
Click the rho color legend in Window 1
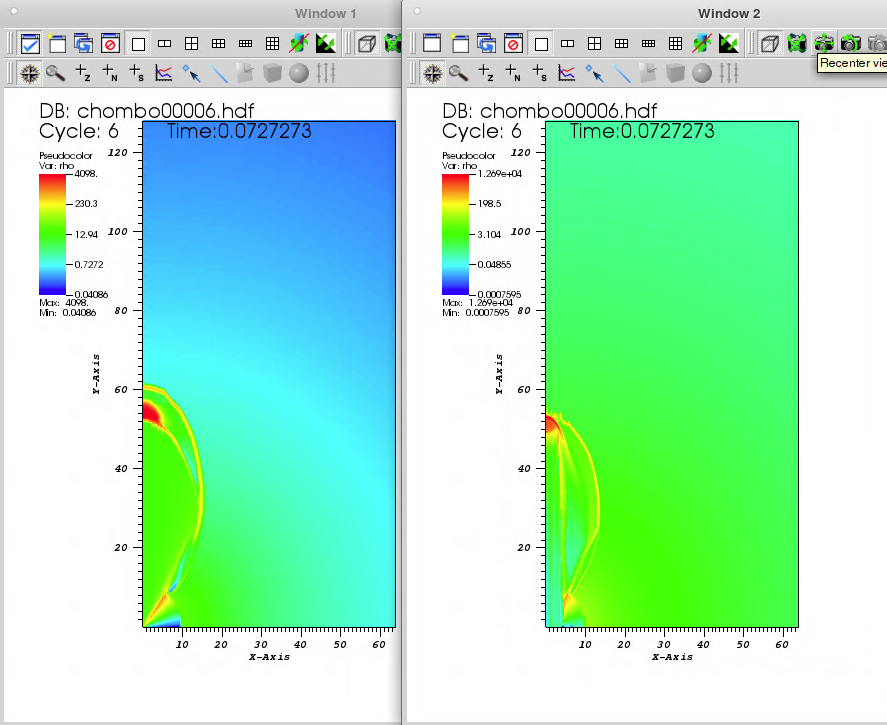click(x=52, y=234)
